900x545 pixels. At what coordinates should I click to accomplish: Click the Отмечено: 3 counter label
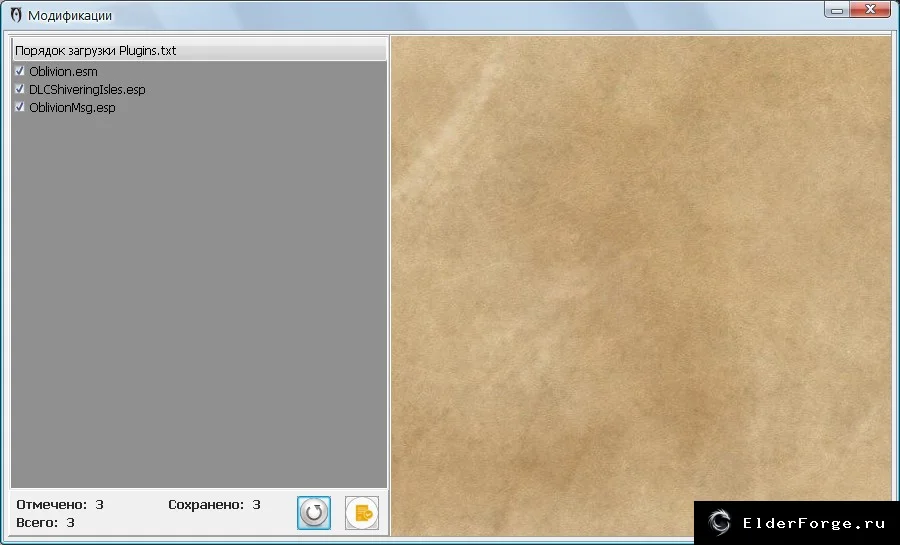coord(60,505)
